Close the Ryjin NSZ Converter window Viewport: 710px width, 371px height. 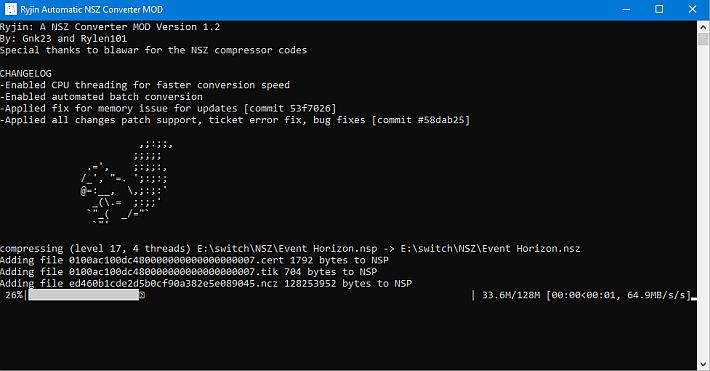pos(692,9)
